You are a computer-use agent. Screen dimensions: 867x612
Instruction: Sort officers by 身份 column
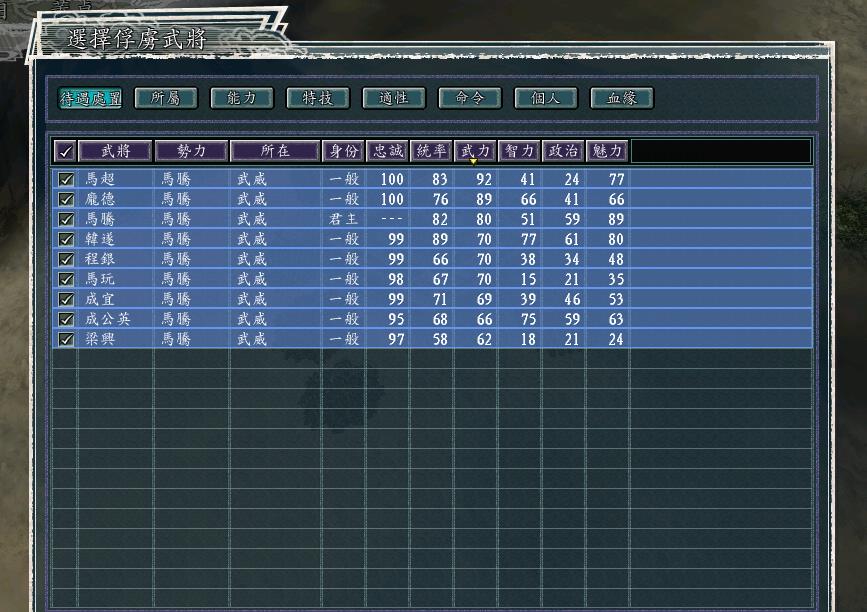(343, 151)
